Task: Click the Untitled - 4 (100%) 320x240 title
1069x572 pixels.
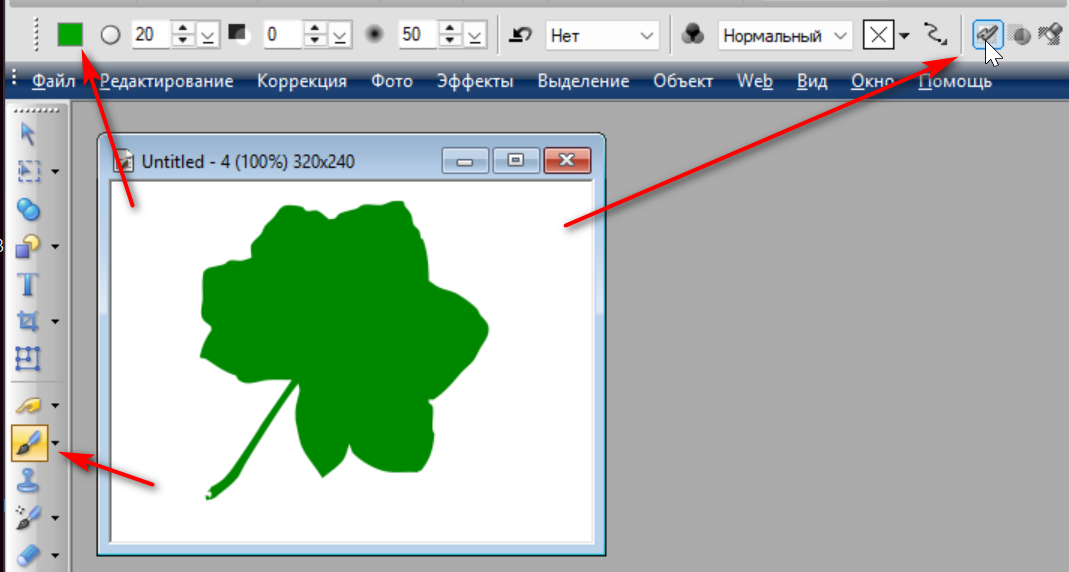Action: click(x=248, y=162)
